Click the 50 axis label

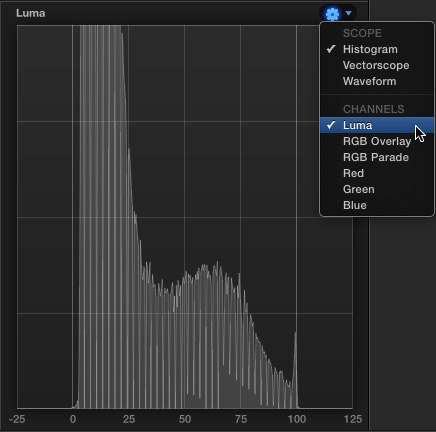[185, 419]
